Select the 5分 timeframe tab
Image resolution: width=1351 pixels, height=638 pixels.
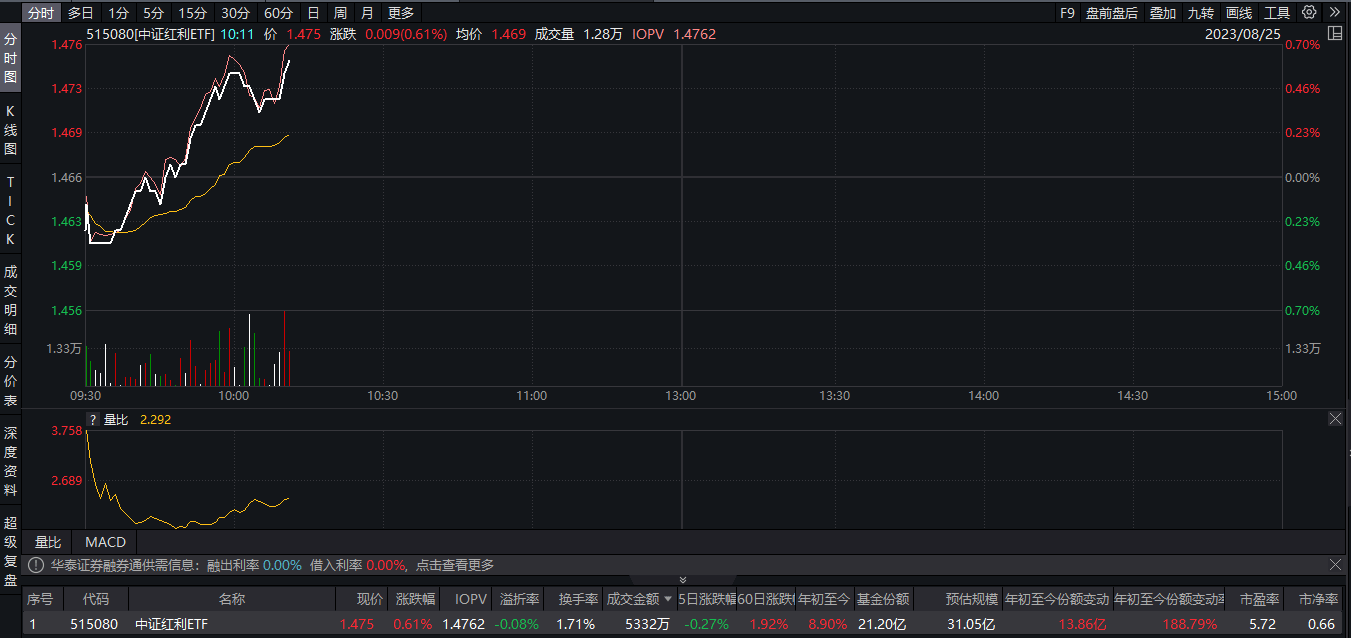pos(153,13)
